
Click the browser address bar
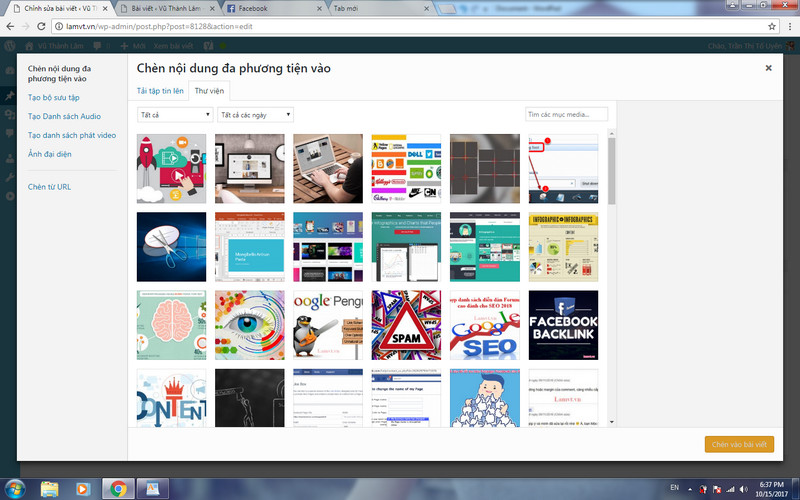408,27
